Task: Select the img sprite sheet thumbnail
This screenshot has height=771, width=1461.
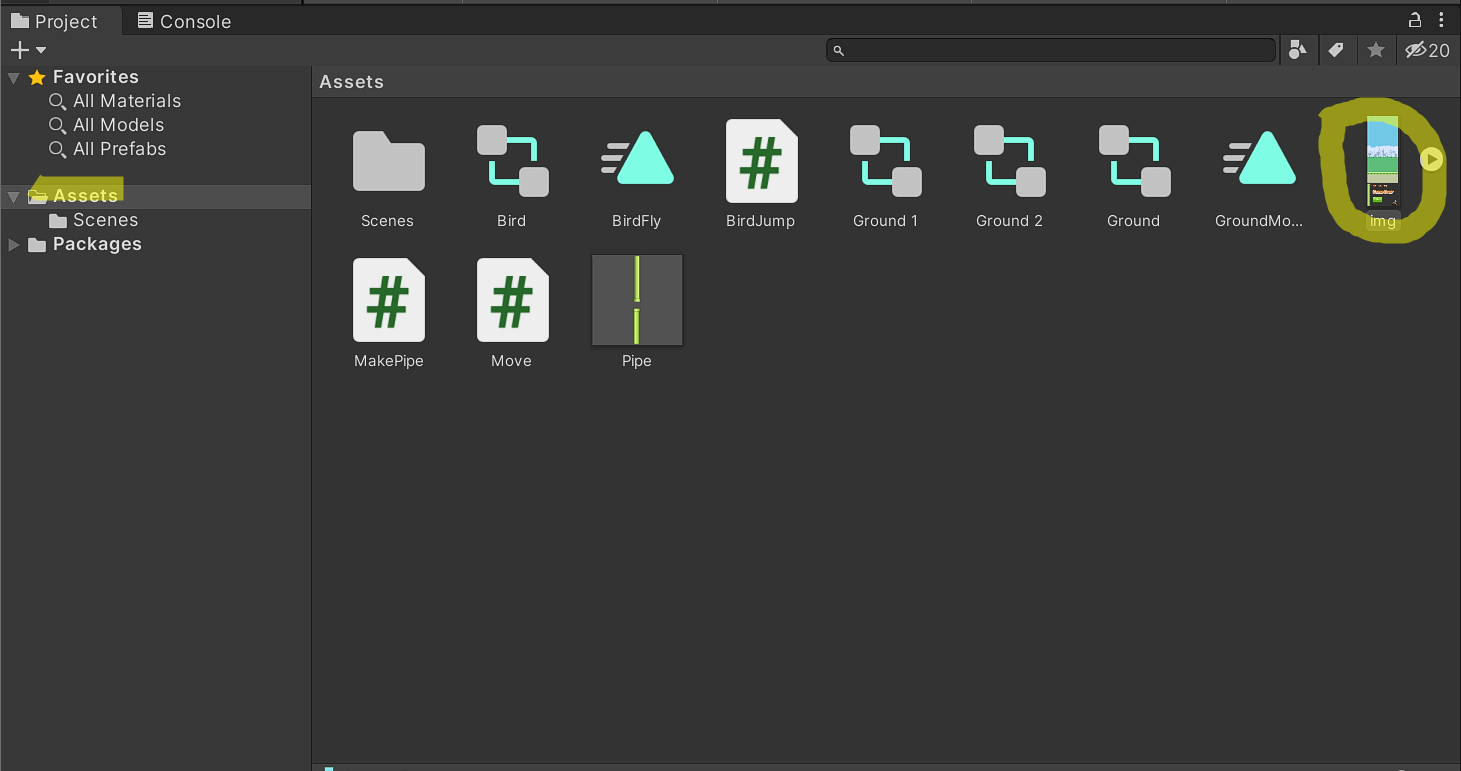Action: [x=1383, y=162]
